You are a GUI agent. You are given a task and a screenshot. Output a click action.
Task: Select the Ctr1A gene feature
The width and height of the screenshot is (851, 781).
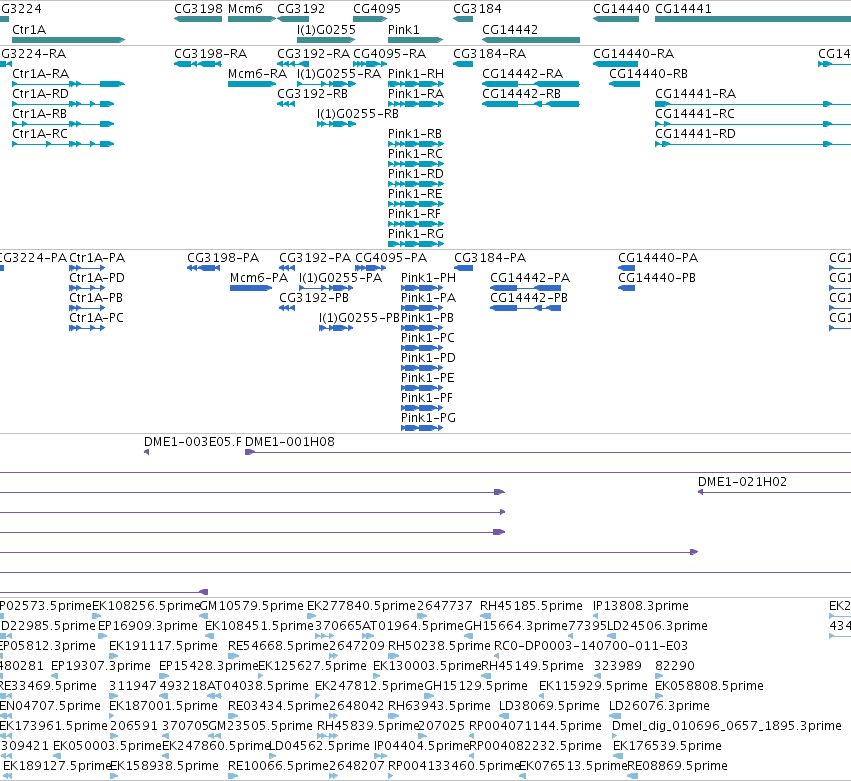(x=68, y=40)
